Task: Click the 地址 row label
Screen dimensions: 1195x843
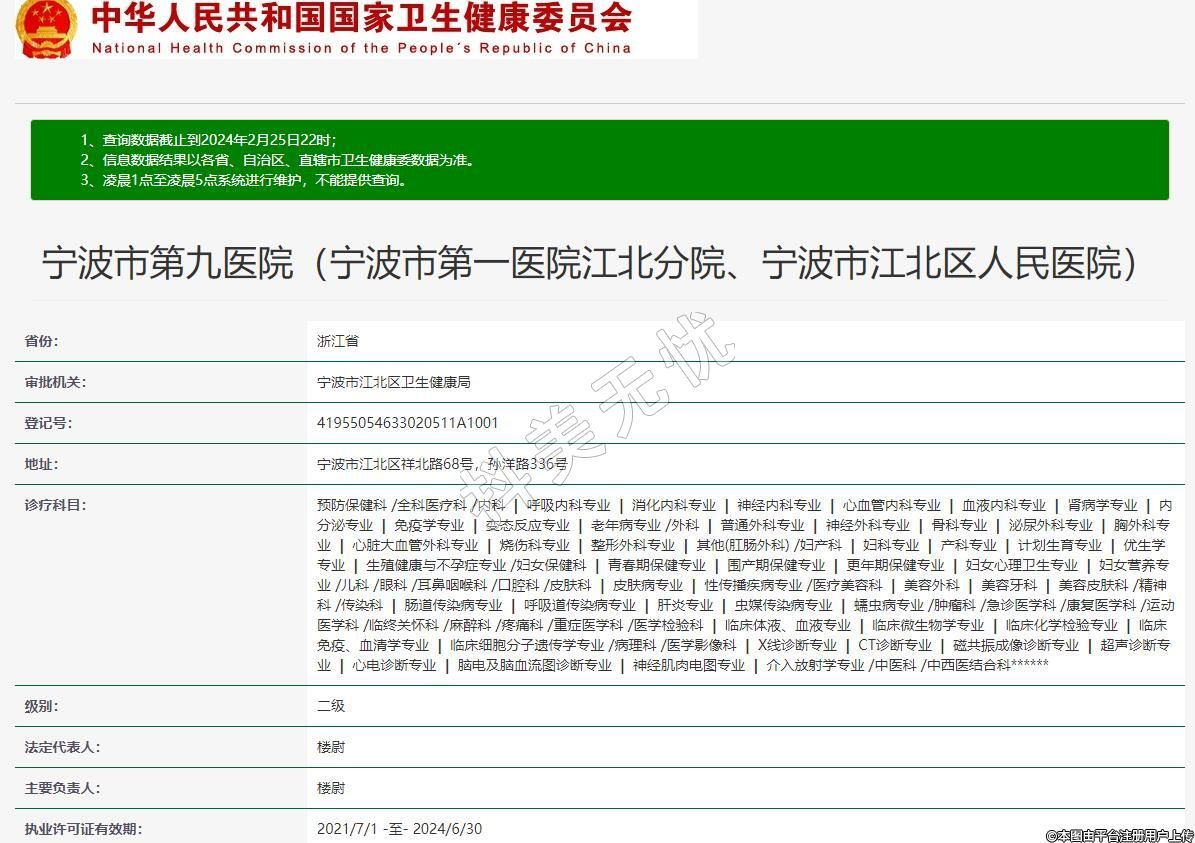Action: [41, 464]
